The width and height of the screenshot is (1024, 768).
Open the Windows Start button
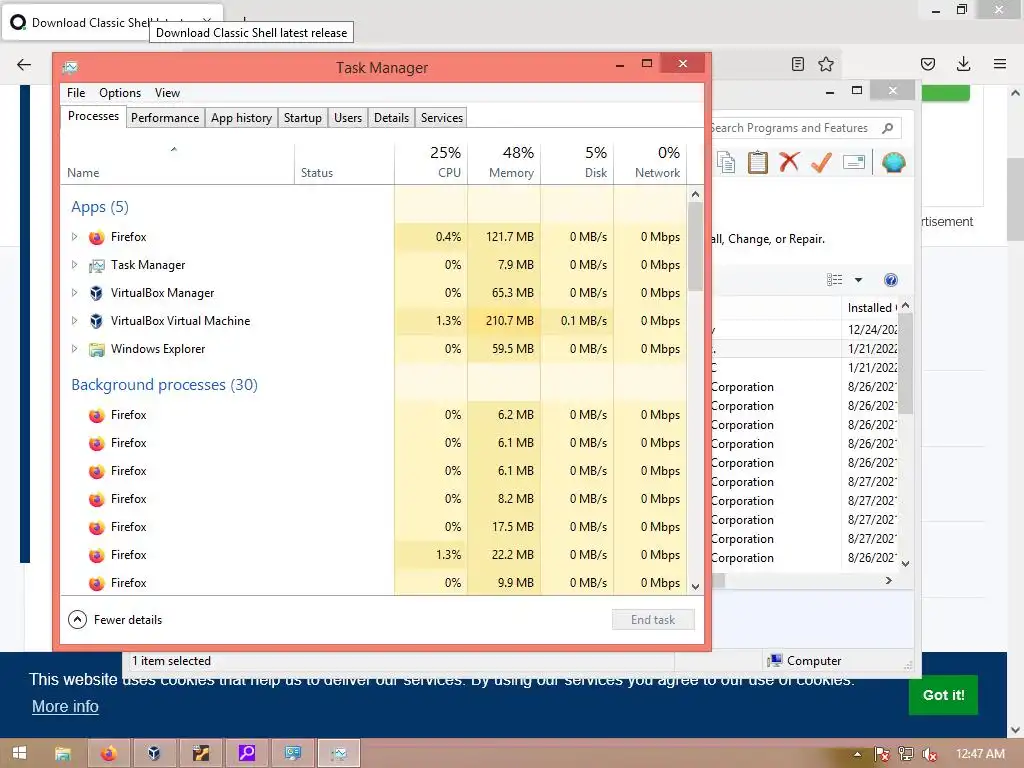pyautogui.click(x=20, y=753)
